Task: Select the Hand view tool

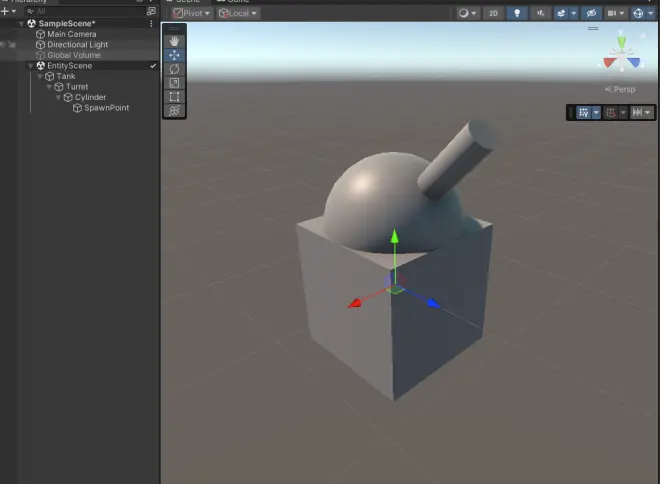Action: (x=174, y=41)
